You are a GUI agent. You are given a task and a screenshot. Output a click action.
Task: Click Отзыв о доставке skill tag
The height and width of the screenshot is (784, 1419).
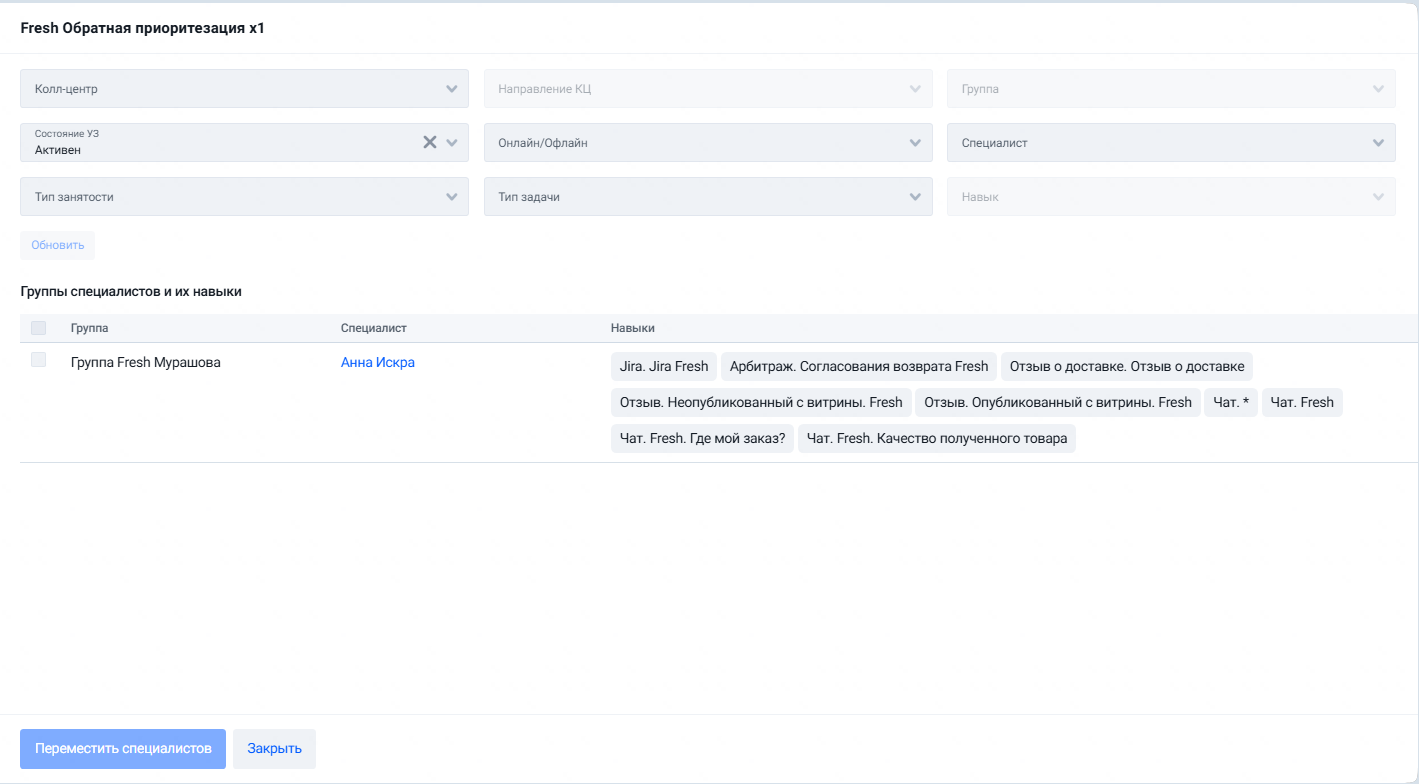pyautogui.click(x=1127, y=366)
